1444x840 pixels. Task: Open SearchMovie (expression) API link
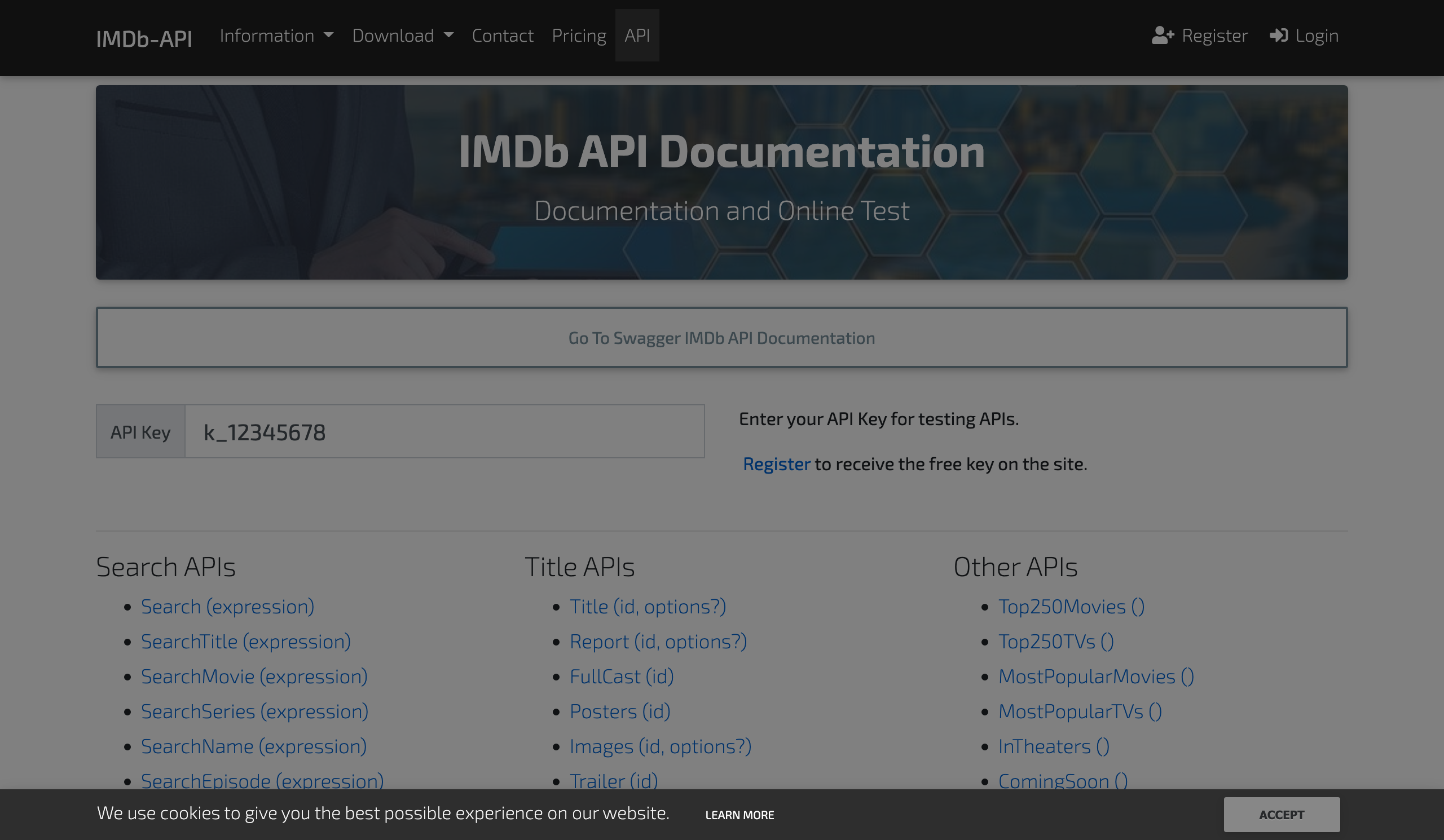point(254,676)
